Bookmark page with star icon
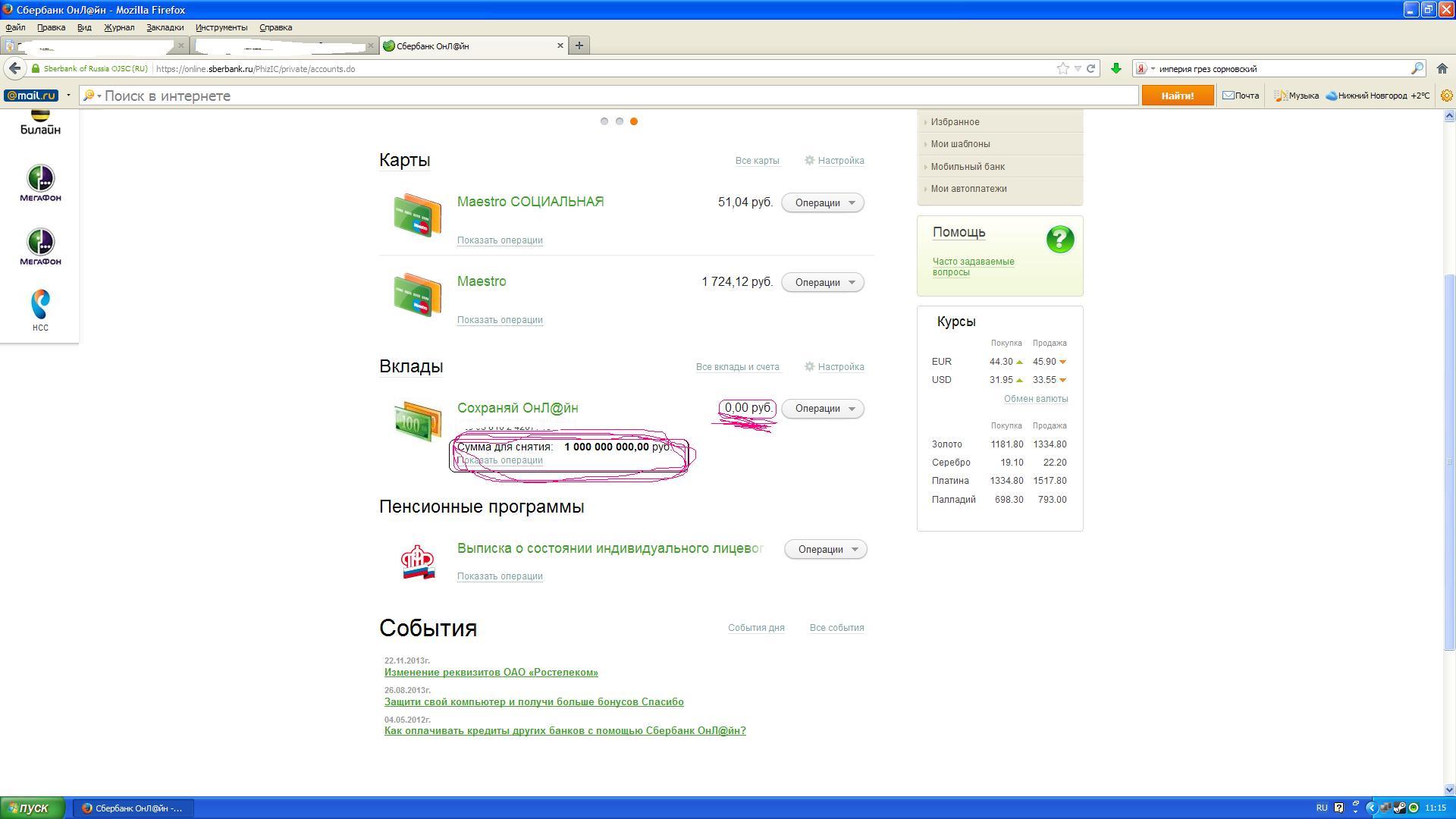Screen dimensions: 1456x819 click(x=1063, y=68)
